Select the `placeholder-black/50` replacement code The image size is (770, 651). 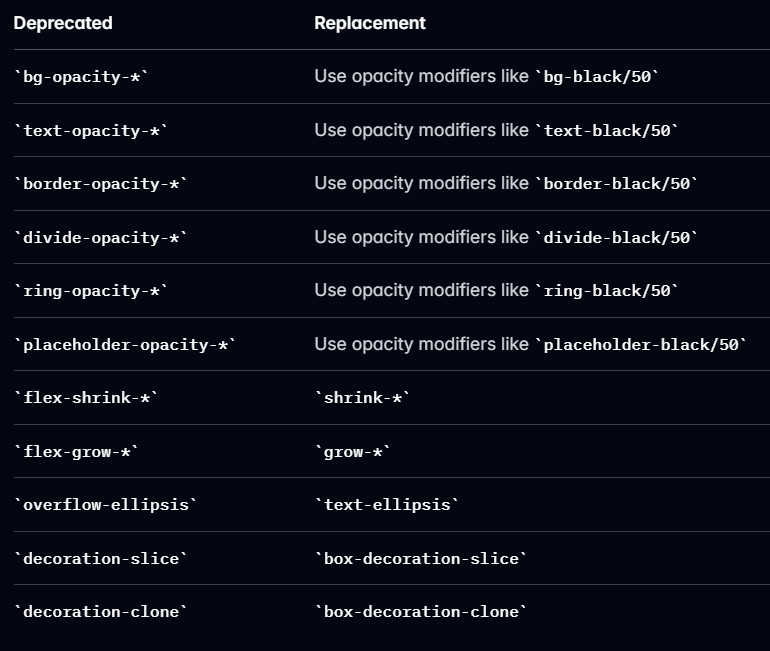coord(641,345)
